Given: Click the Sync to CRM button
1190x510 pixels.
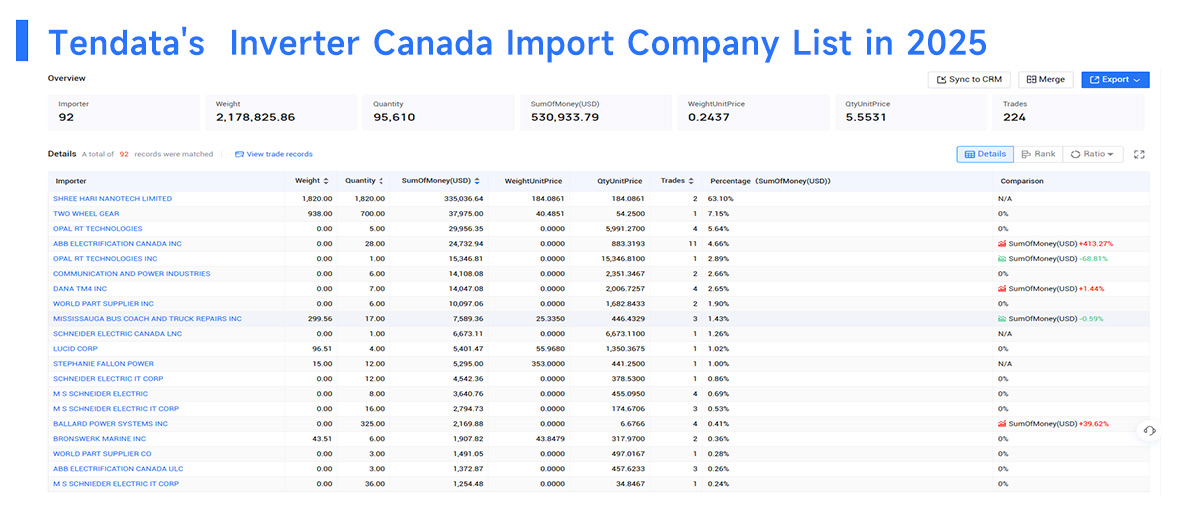Looking at the screenshot, I should tap(969, 80).
